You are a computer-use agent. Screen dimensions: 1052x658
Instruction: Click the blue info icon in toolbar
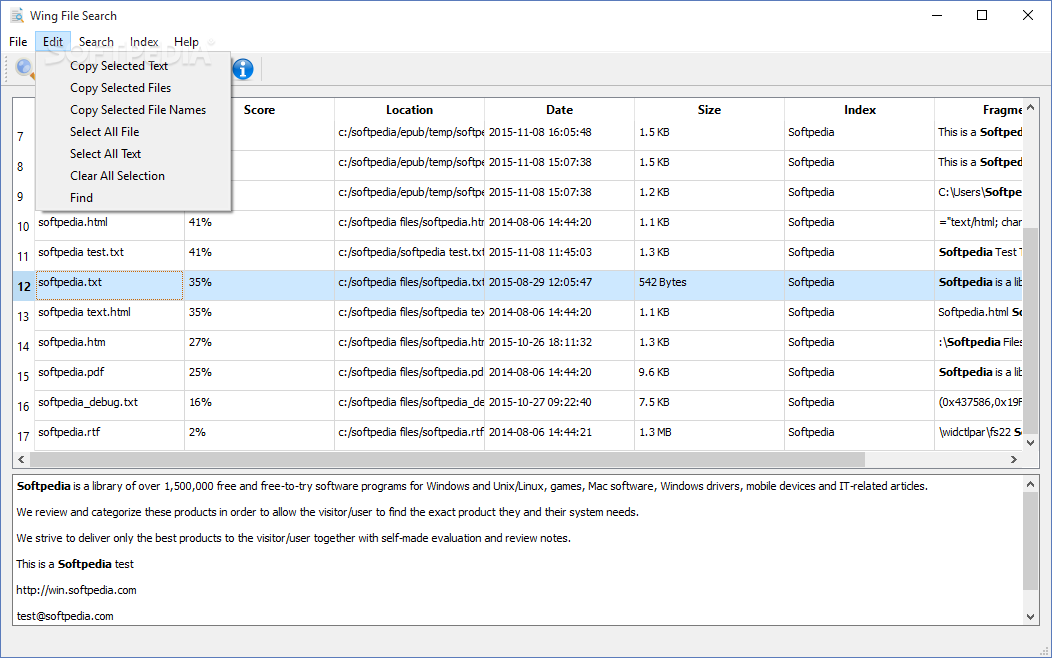click(243, 68)
